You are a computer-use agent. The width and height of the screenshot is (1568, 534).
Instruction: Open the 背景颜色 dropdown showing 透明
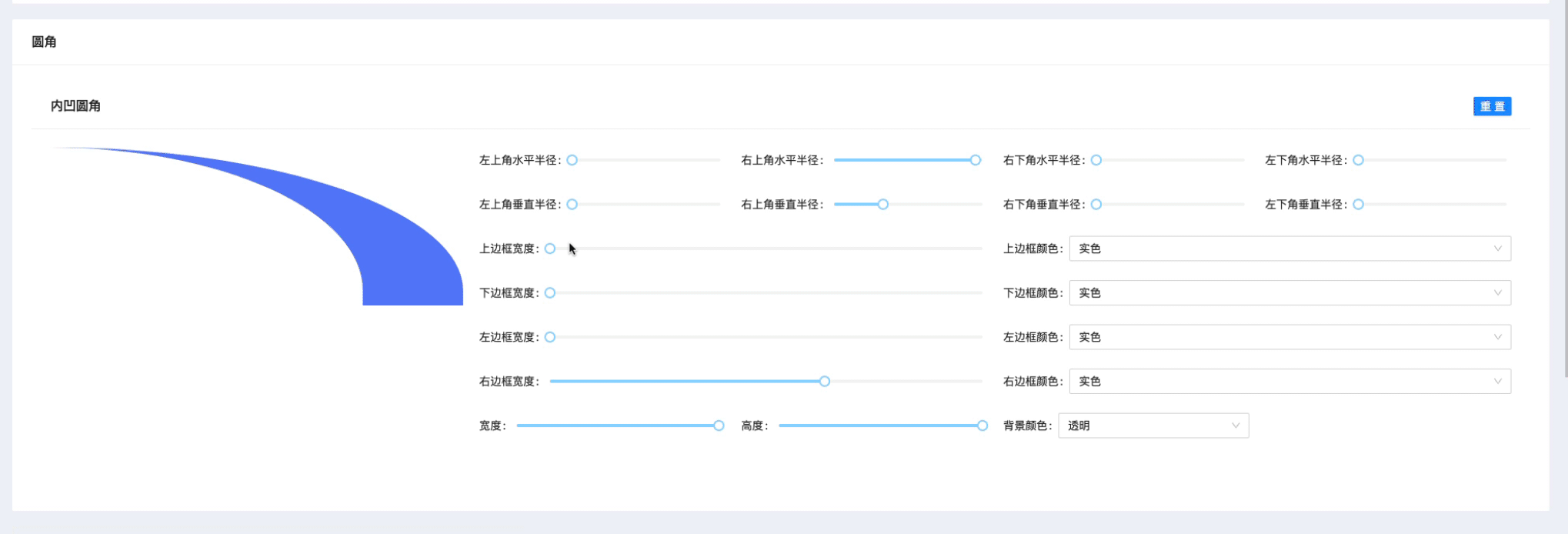[x=1153, y=426]
